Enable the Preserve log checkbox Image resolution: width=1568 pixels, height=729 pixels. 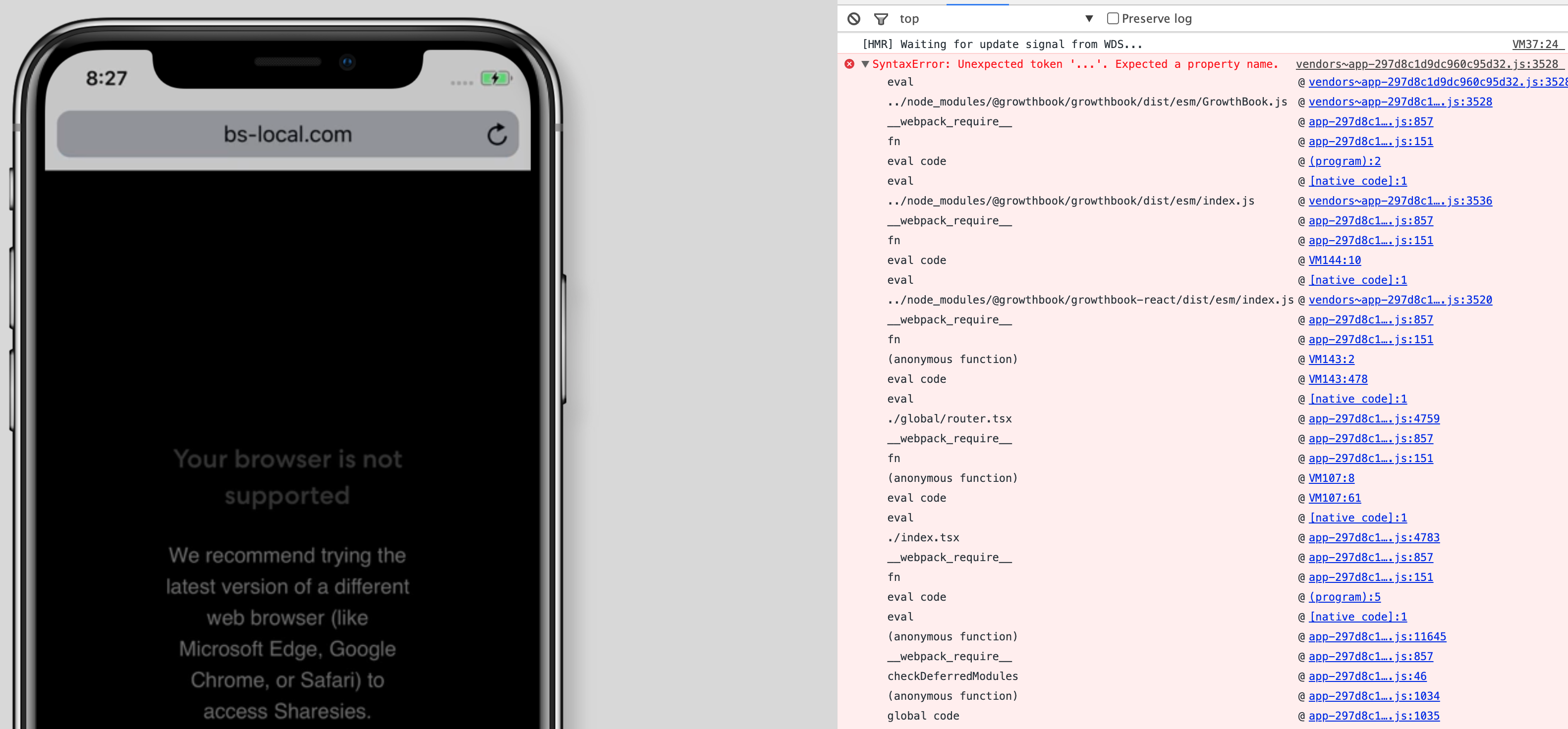(1112, 18)
